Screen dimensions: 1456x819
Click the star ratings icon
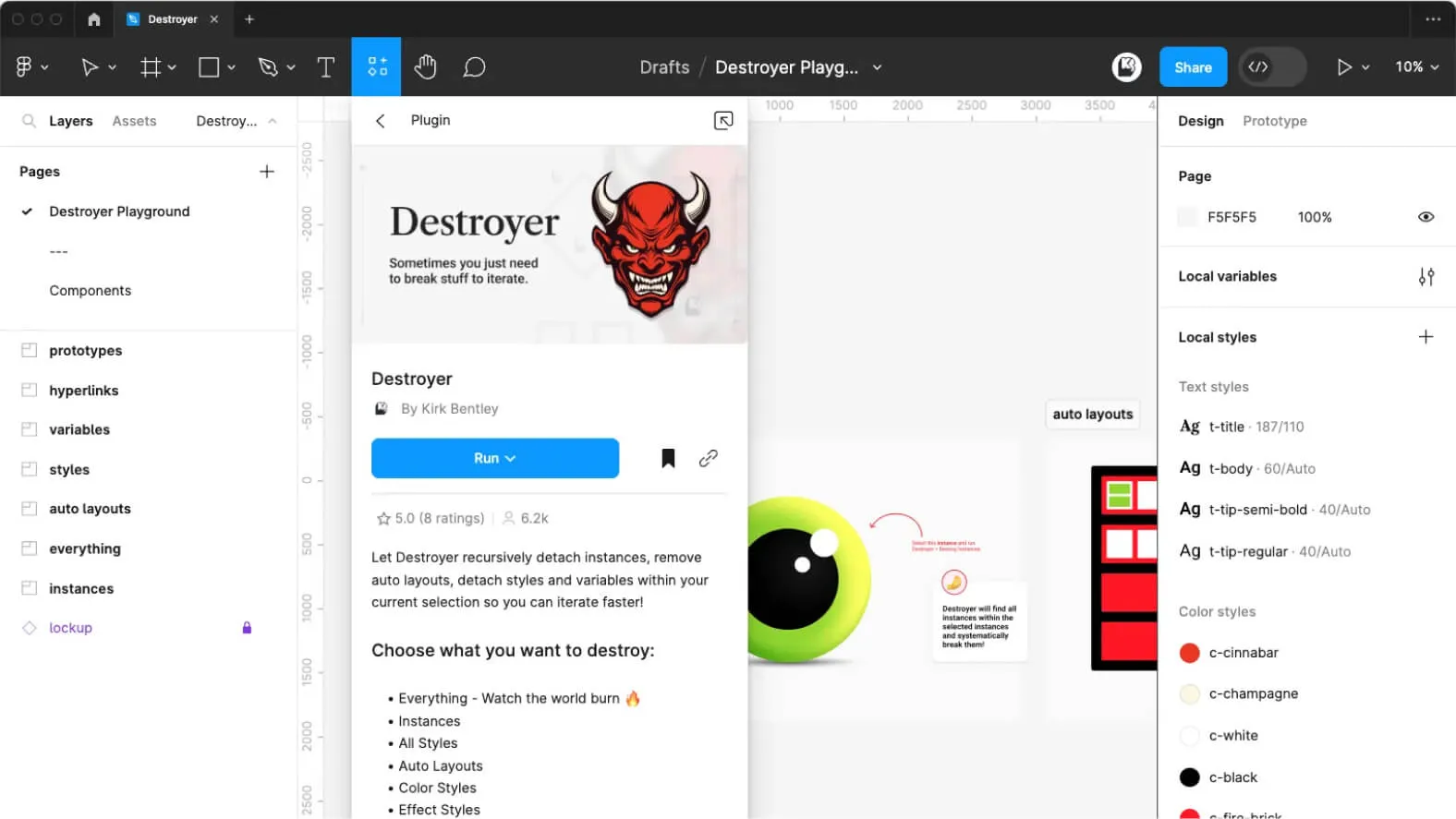pyautogui.click(x=383, y=519)
